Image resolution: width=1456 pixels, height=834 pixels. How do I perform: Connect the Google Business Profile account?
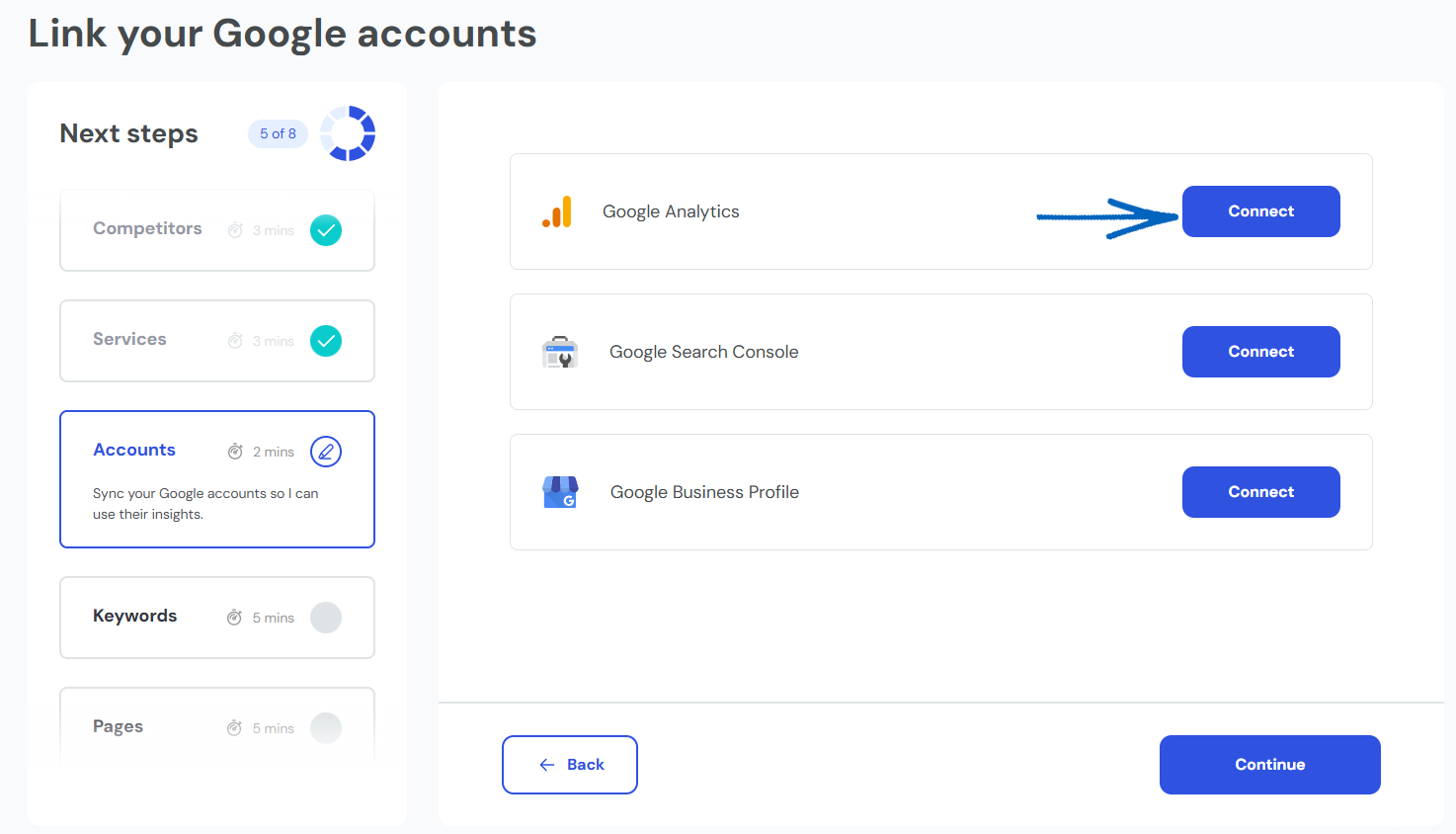pos(1260,492)
